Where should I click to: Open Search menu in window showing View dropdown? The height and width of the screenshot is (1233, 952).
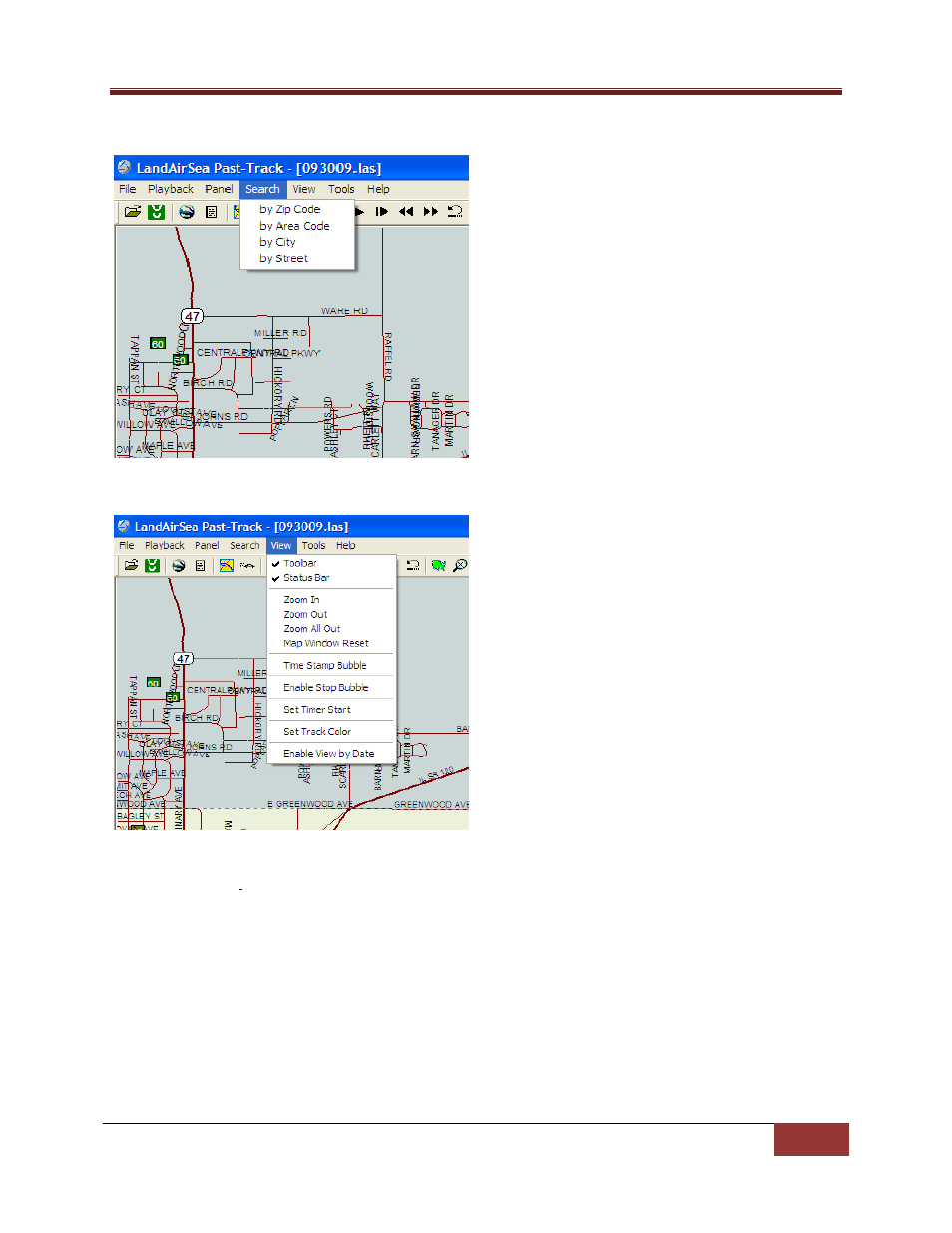click(244, 546)
